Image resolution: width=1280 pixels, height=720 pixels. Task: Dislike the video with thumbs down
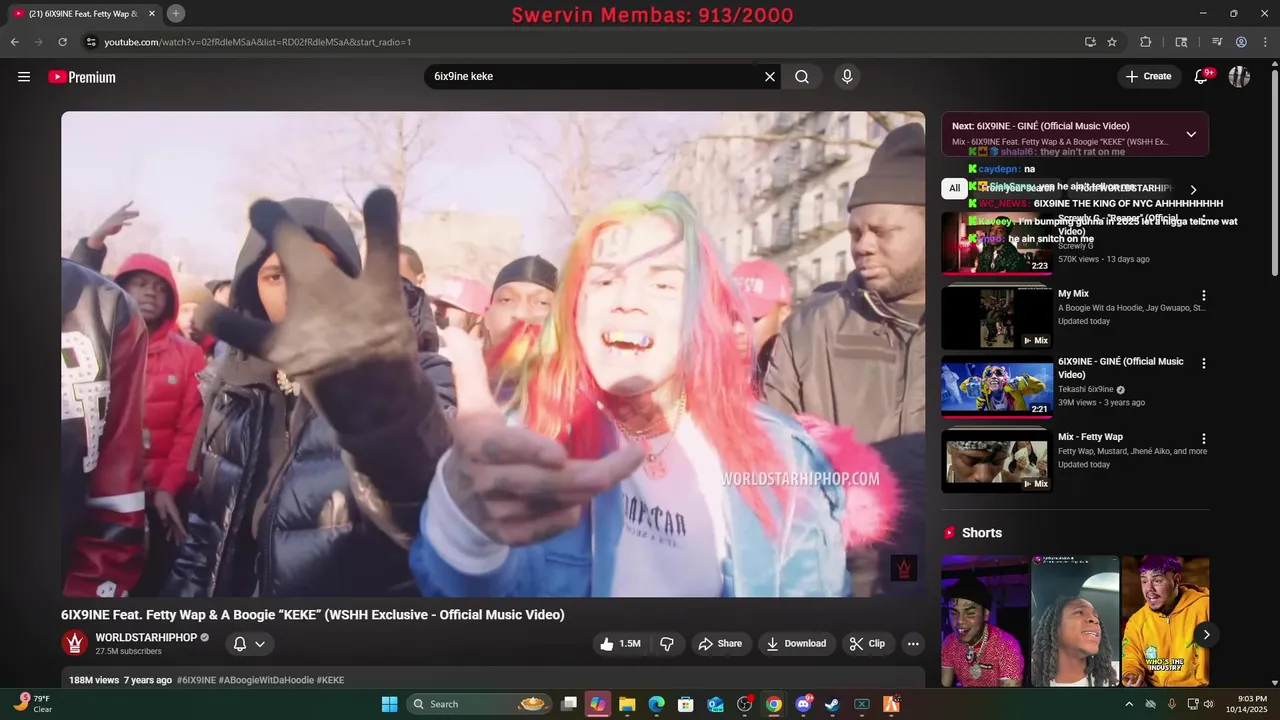pyautogui.click(x=667, y=644)
